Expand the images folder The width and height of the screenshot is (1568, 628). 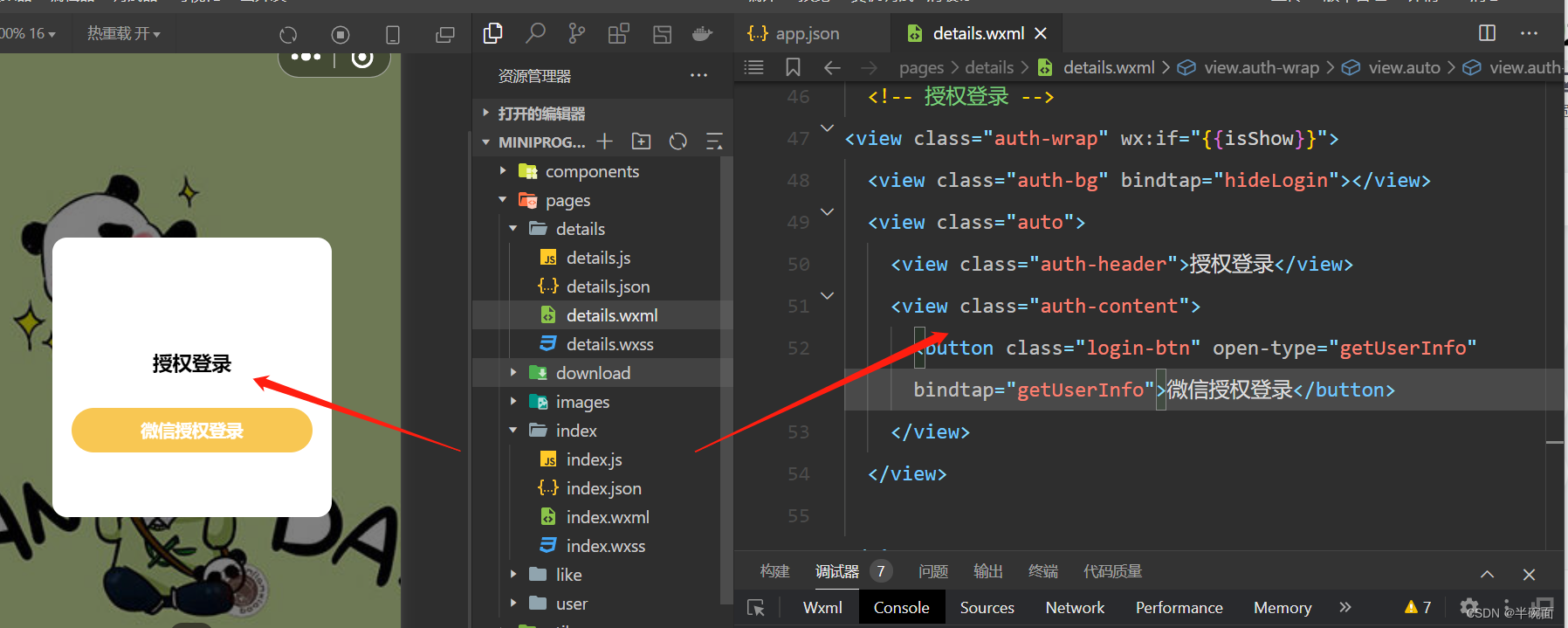(513, 402)
